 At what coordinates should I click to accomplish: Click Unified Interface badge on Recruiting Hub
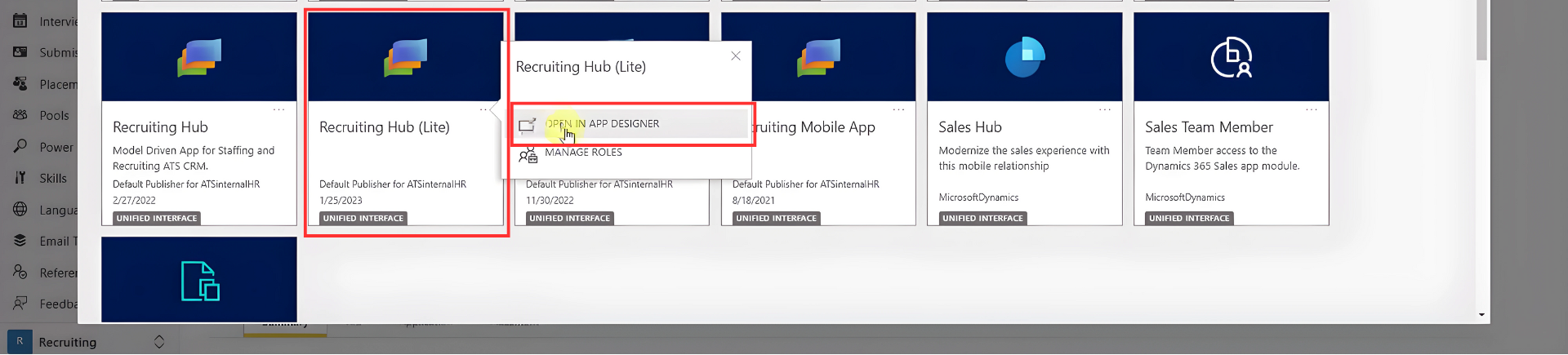[157, 219]
